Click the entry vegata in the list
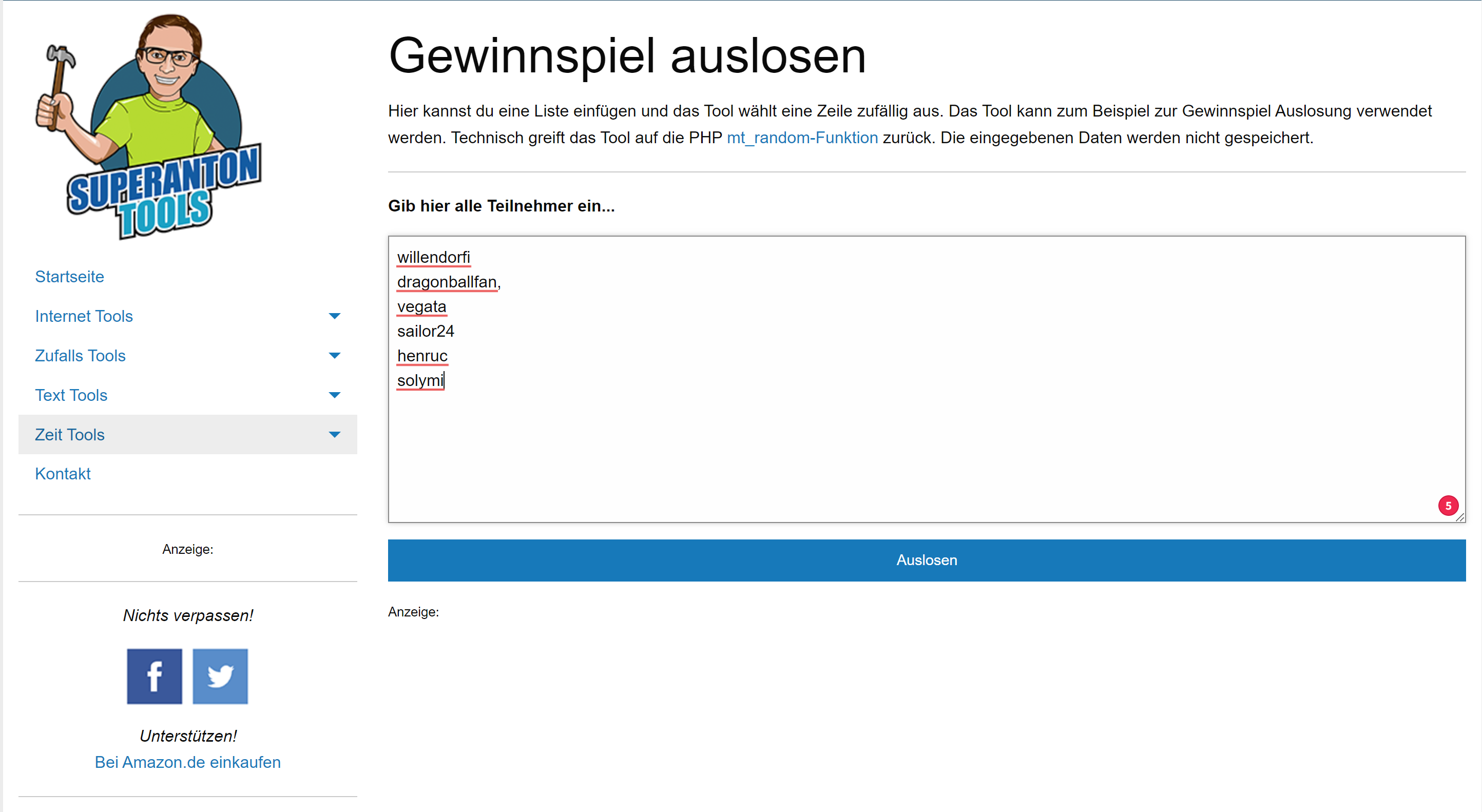The width and height of the screenshot is (1482, 812). pyautogui.click(x=421, y=306)
